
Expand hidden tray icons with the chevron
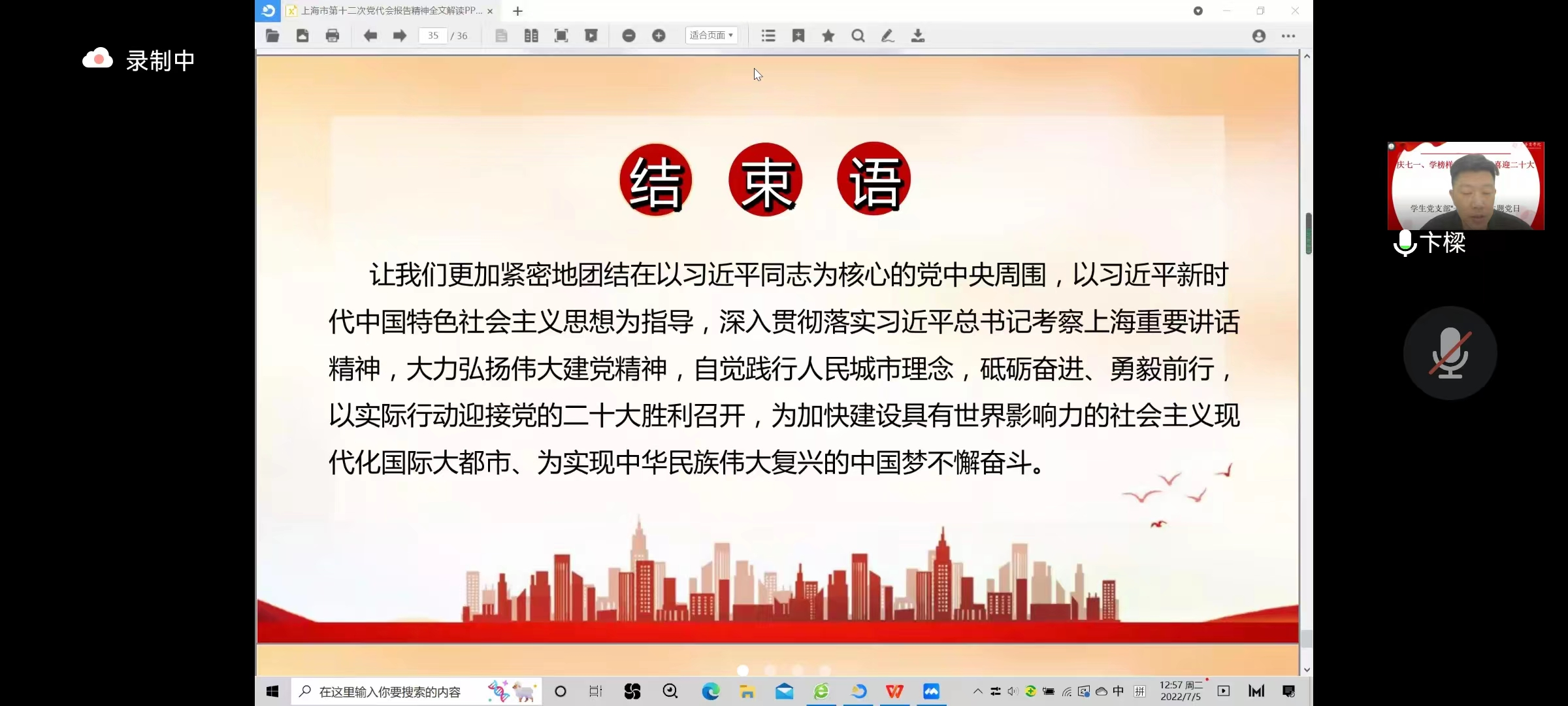[x=977, y=691]
